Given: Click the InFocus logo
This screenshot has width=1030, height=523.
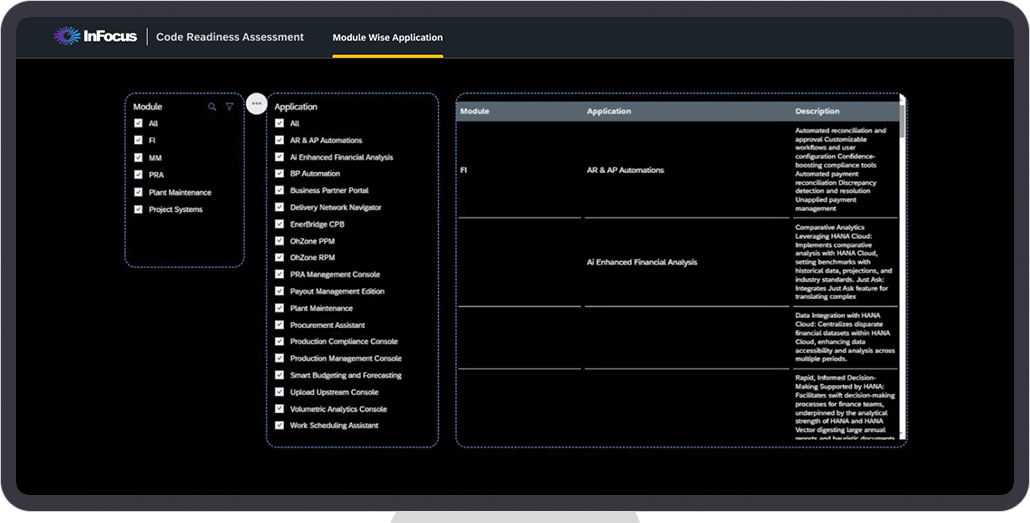Looking at the screenshot, I should tap(95, 36).
